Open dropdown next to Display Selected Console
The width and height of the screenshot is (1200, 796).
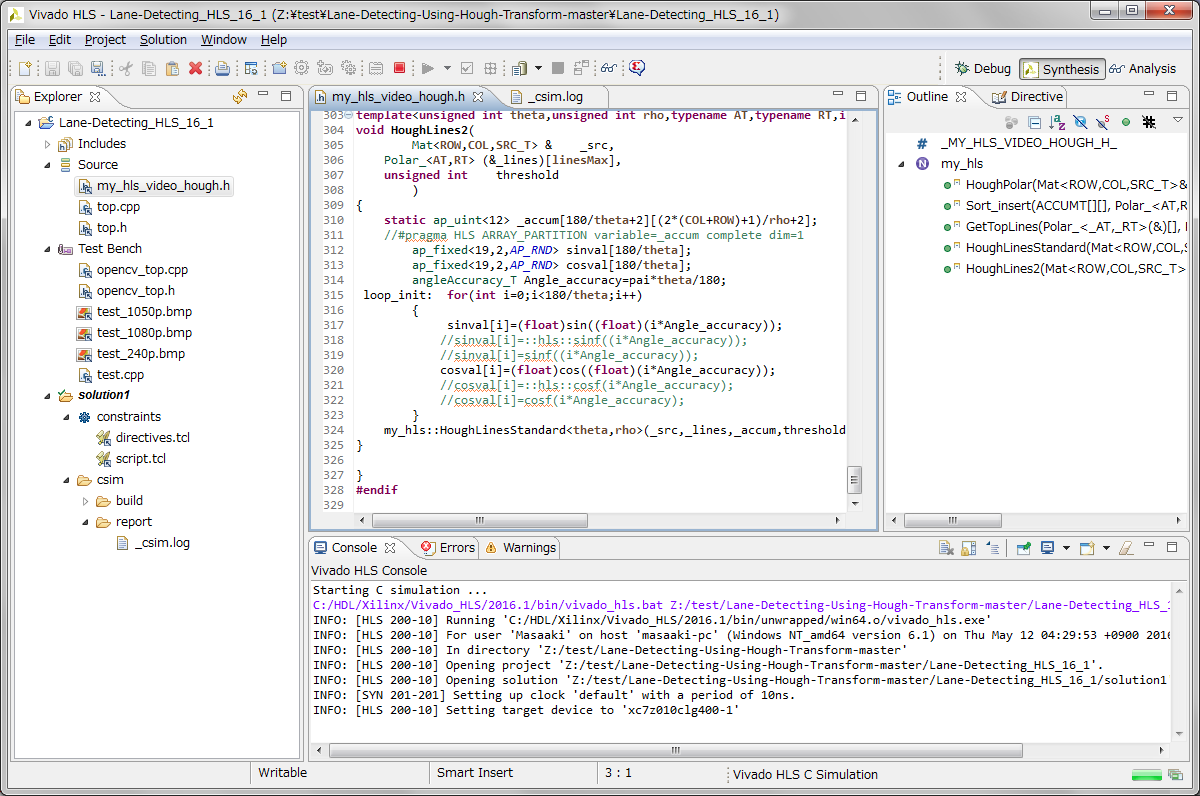1066,548
